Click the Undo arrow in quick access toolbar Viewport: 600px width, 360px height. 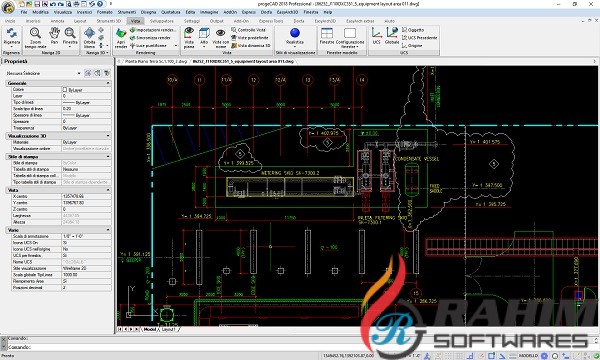(53, 4)
